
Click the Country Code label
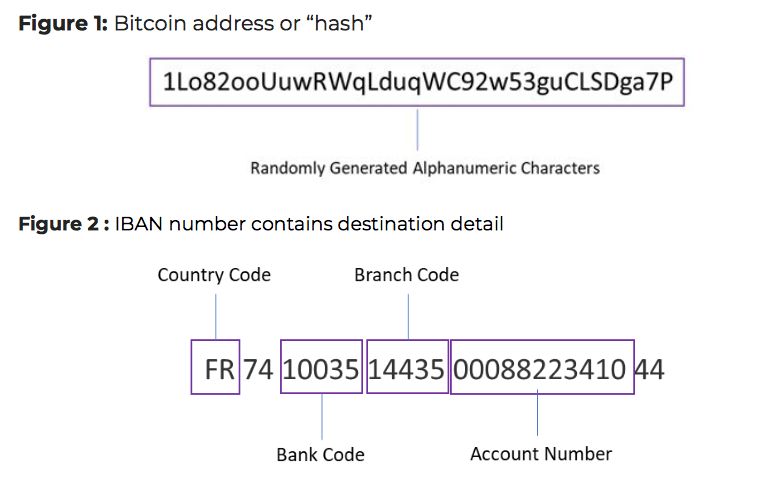click(x=214, y=275)
